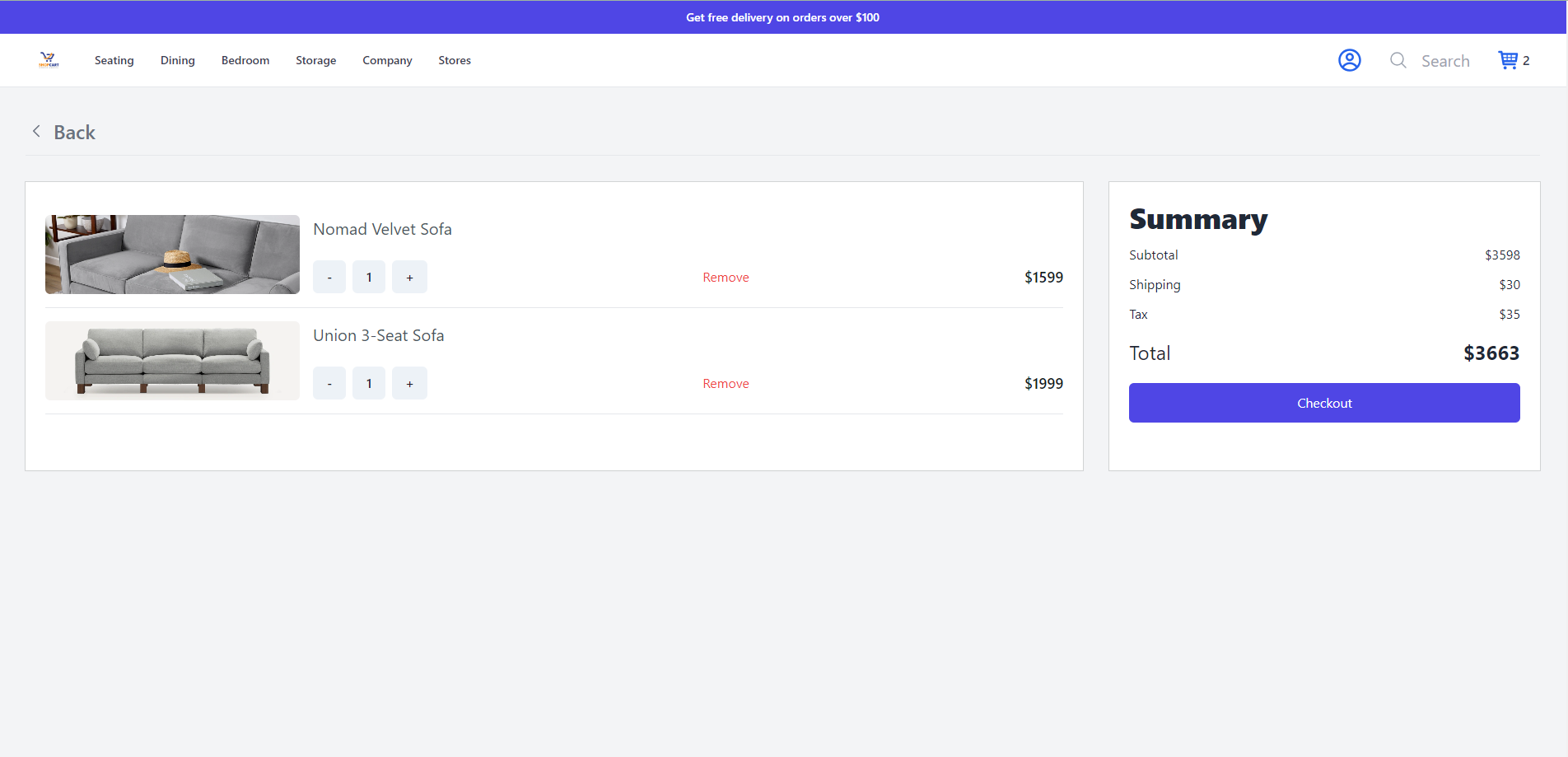1568x757 pixels.
Task: Open the user account icon
Action: tap(1349, 60)
